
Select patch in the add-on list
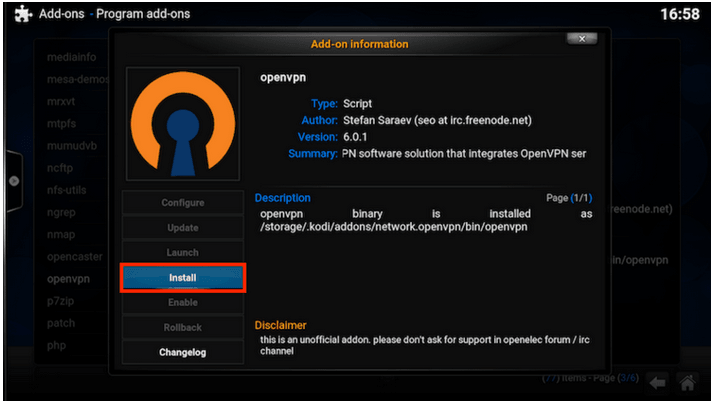coord(61,324)
